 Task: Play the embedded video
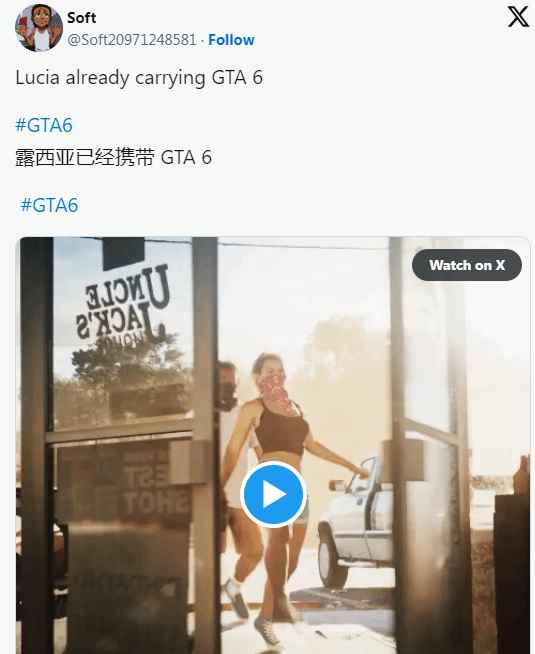tap(273, 494)
